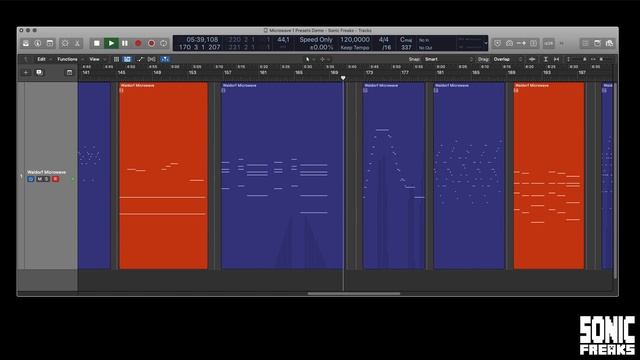This screenshot has width=640, height=360.
Task: Open Smart Controls with the dial icon
Action: [x=65, y=43]
